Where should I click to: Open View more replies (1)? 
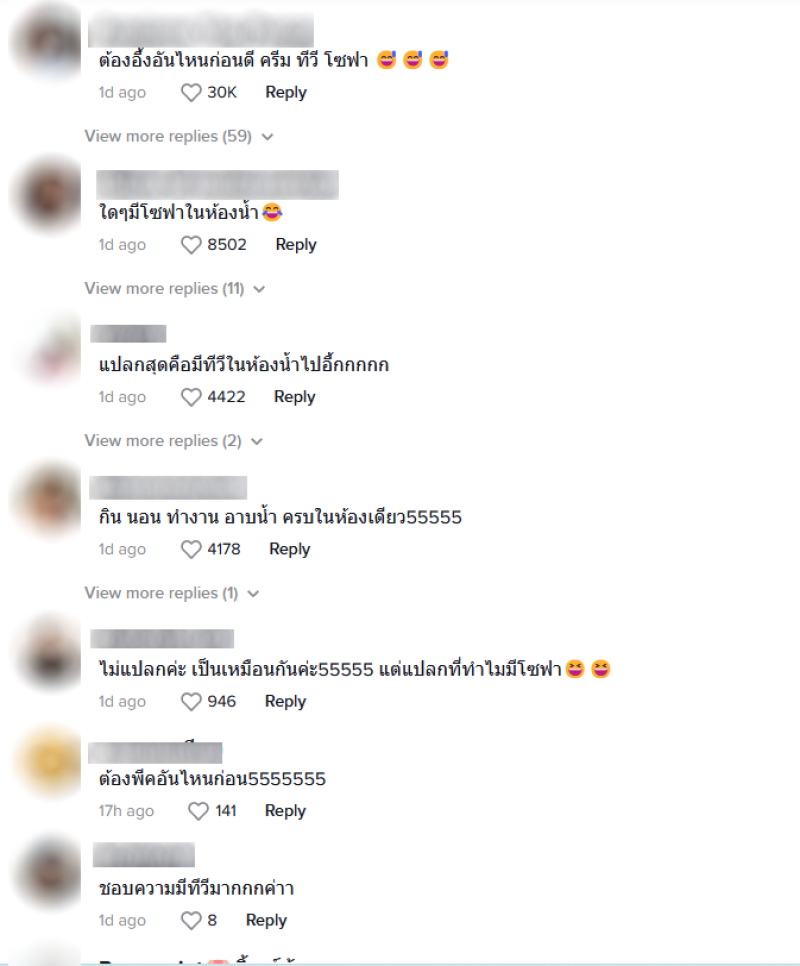pyautogui.click(x=172, y=593)
